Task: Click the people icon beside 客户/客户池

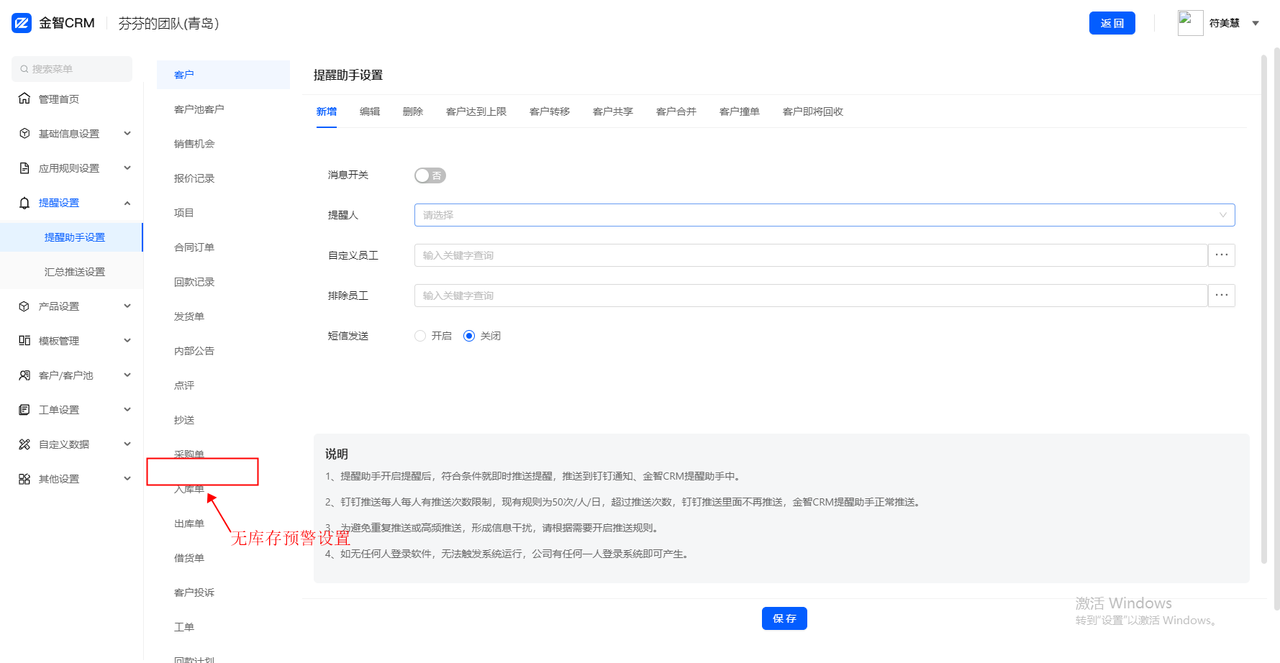Action: pos(25,375)
